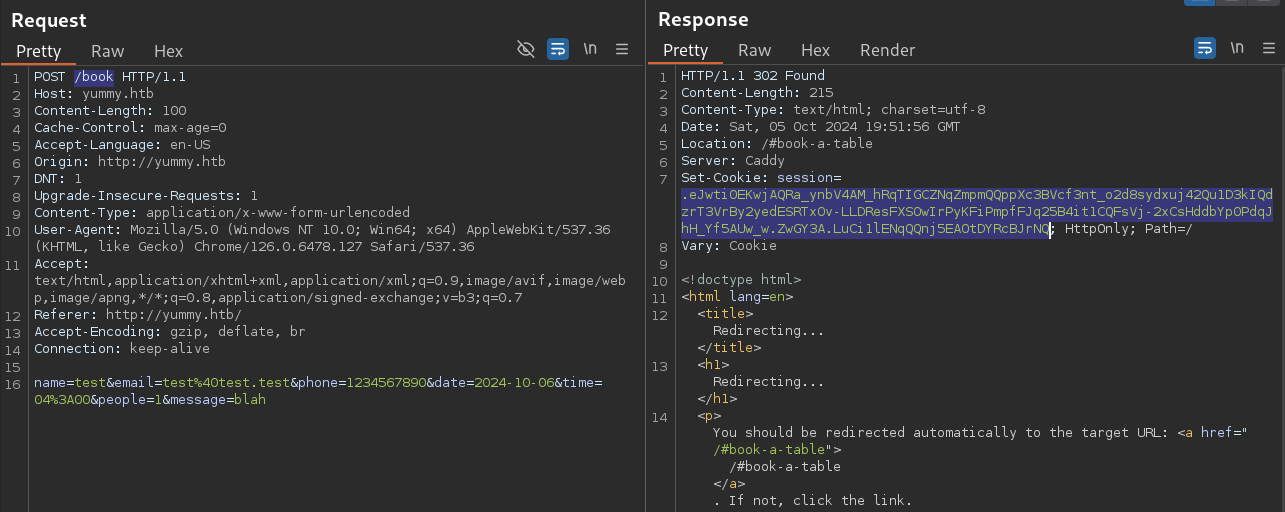Click the 'Upgrade-Insecure-Requests: 1' header
This screenshot has width=1285, height=512.
(x=146, y=196)
